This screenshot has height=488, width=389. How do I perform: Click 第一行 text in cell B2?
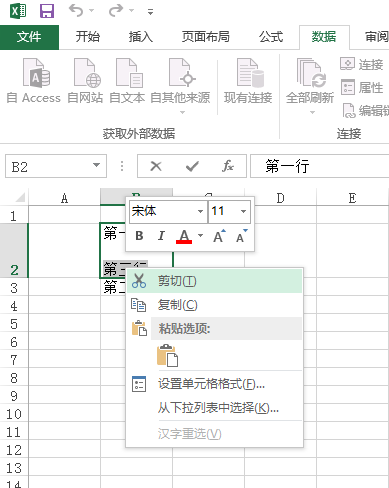pyautogui.click(x=114, y=233)
